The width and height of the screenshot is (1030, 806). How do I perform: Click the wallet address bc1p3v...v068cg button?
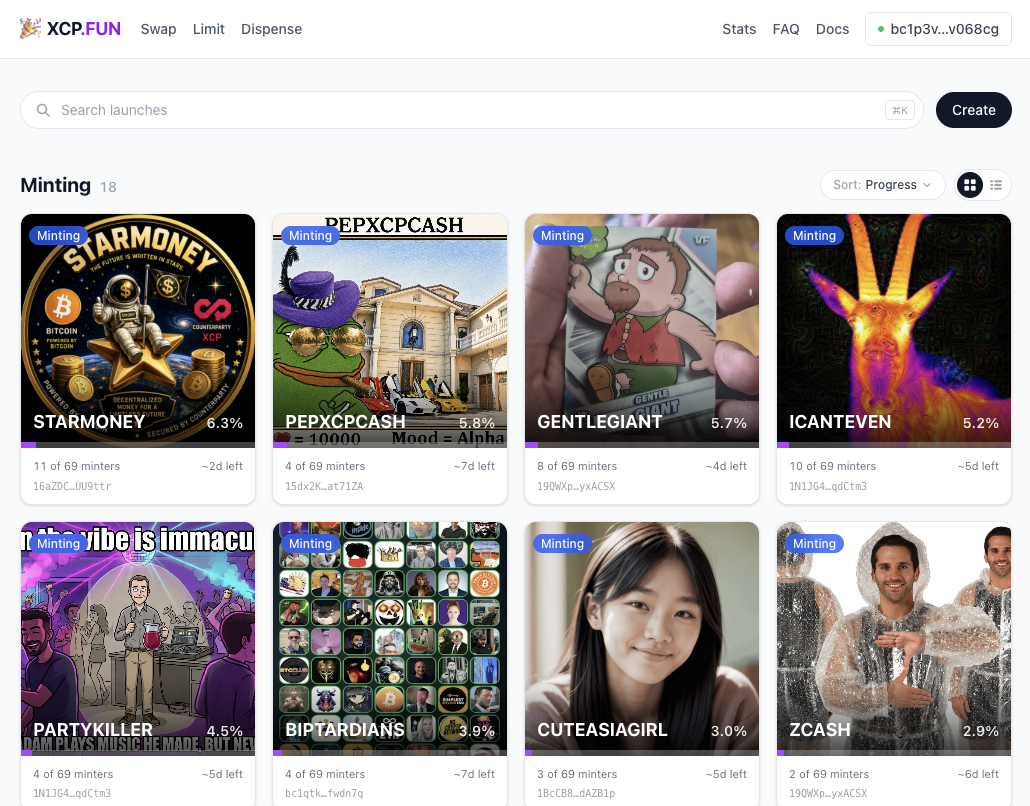[x=938, y=29]
